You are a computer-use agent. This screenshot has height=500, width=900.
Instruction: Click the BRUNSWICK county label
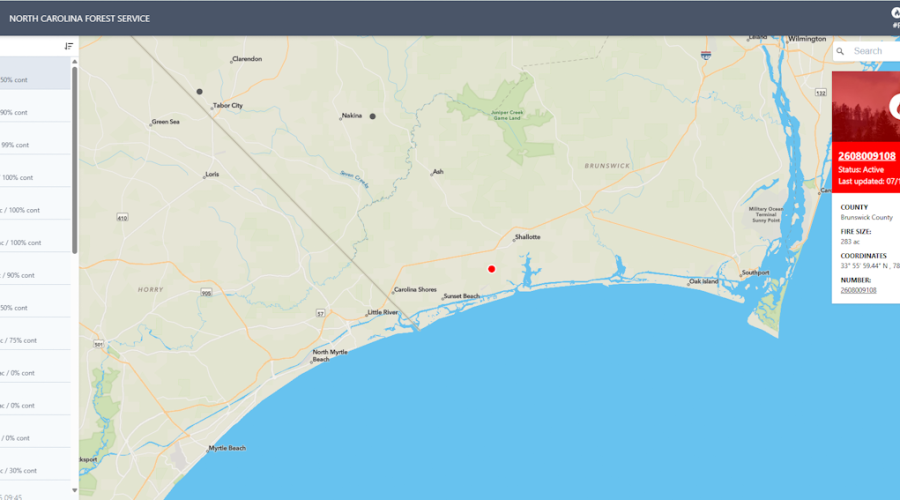[x=607, y=166]
